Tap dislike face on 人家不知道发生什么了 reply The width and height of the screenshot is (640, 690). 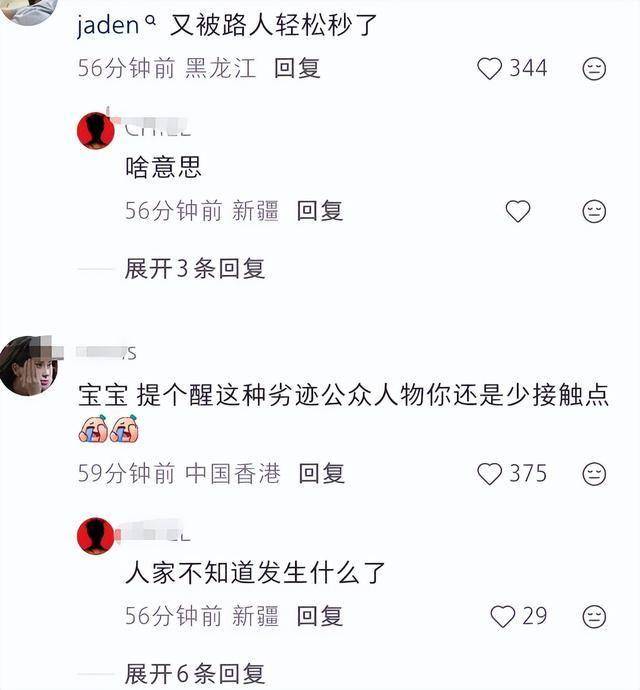[x=594, y=617]
